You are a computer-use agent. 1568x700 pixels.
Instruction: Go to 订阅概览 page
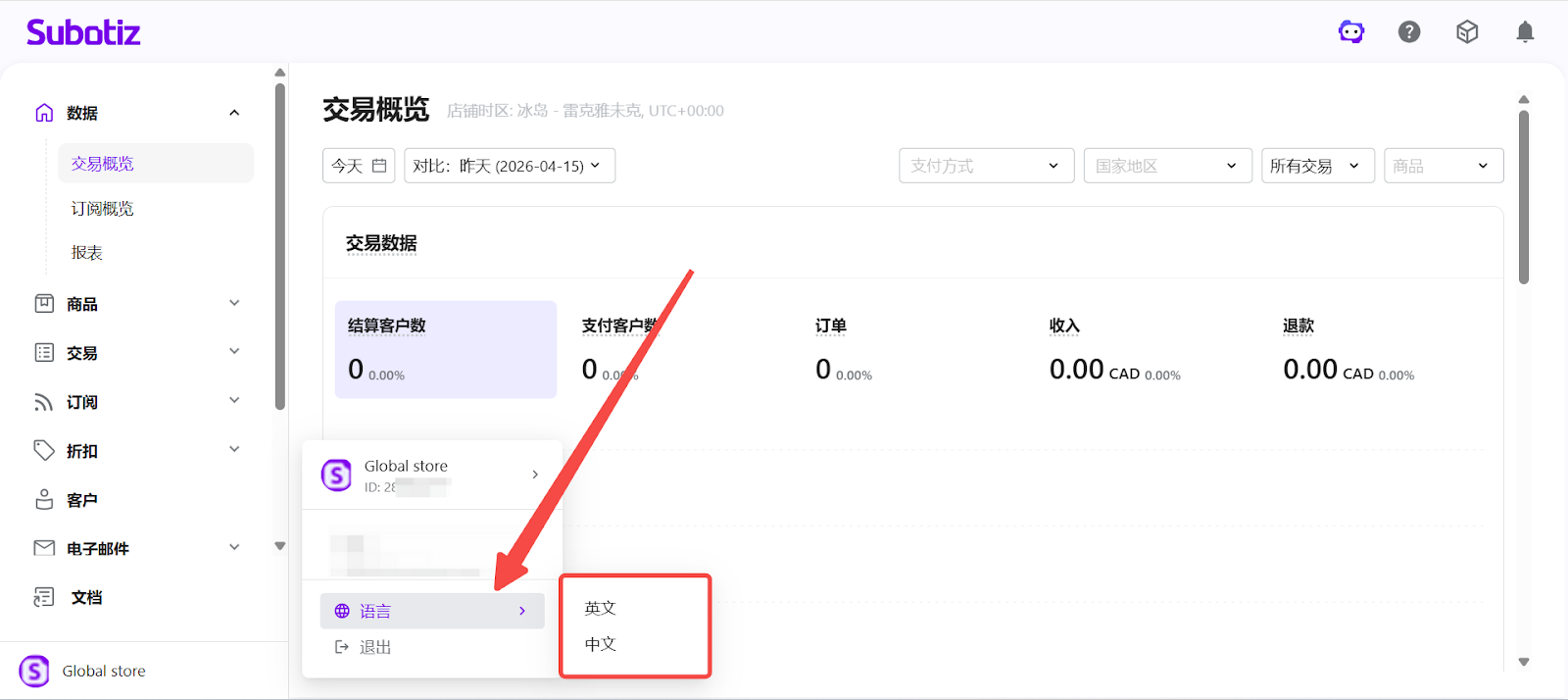[103, 209]
